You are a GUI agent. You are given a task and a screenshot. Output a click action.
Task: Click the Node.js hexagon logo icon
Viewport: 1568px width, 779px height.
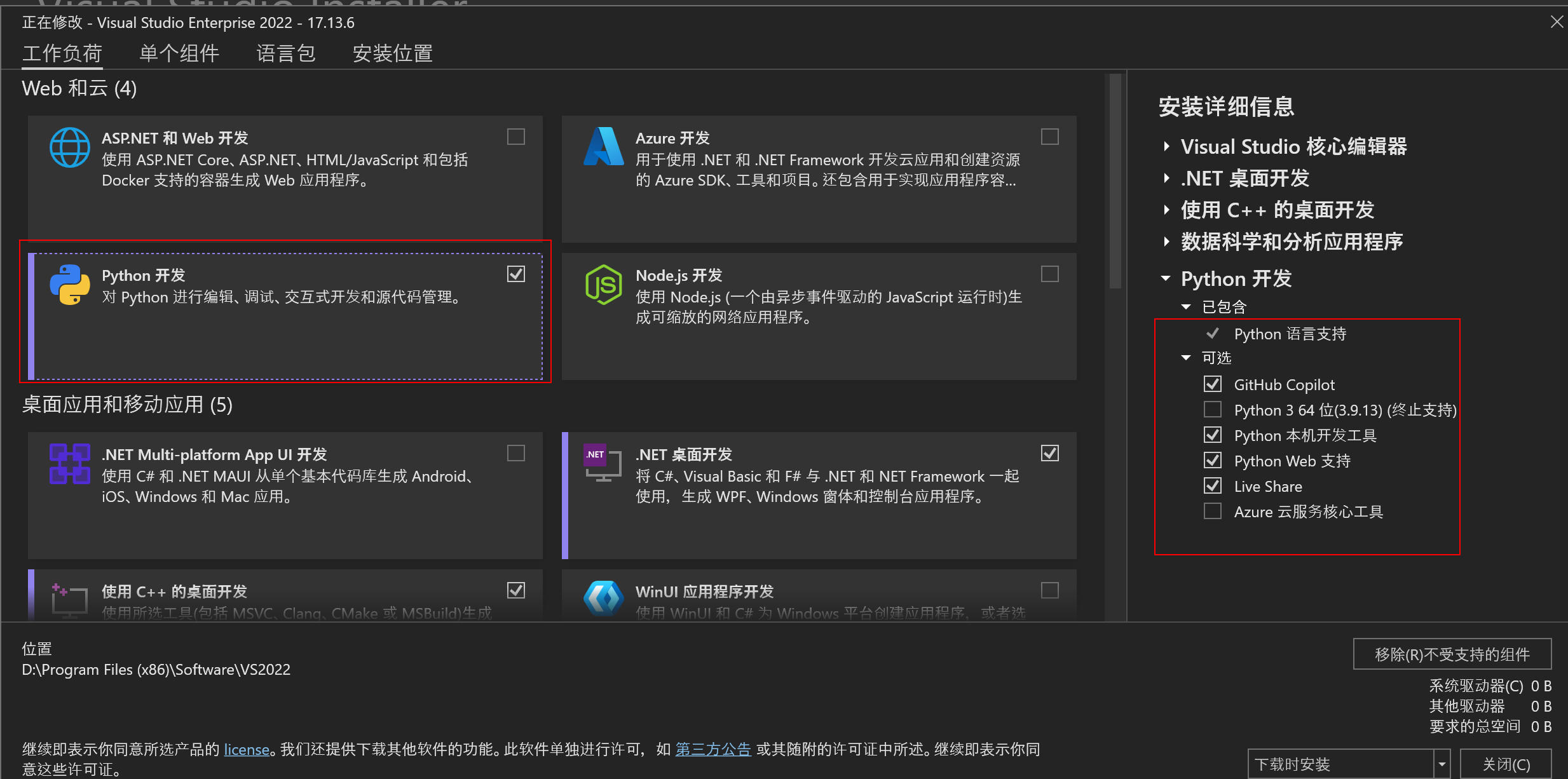603,285
